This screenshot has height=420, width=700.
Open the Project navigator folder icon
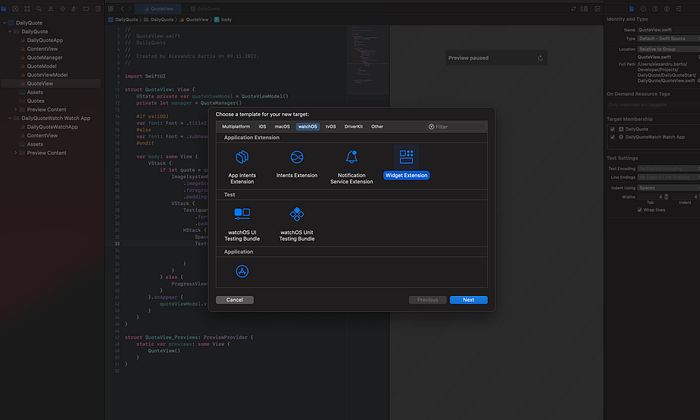tap(4, 8)
